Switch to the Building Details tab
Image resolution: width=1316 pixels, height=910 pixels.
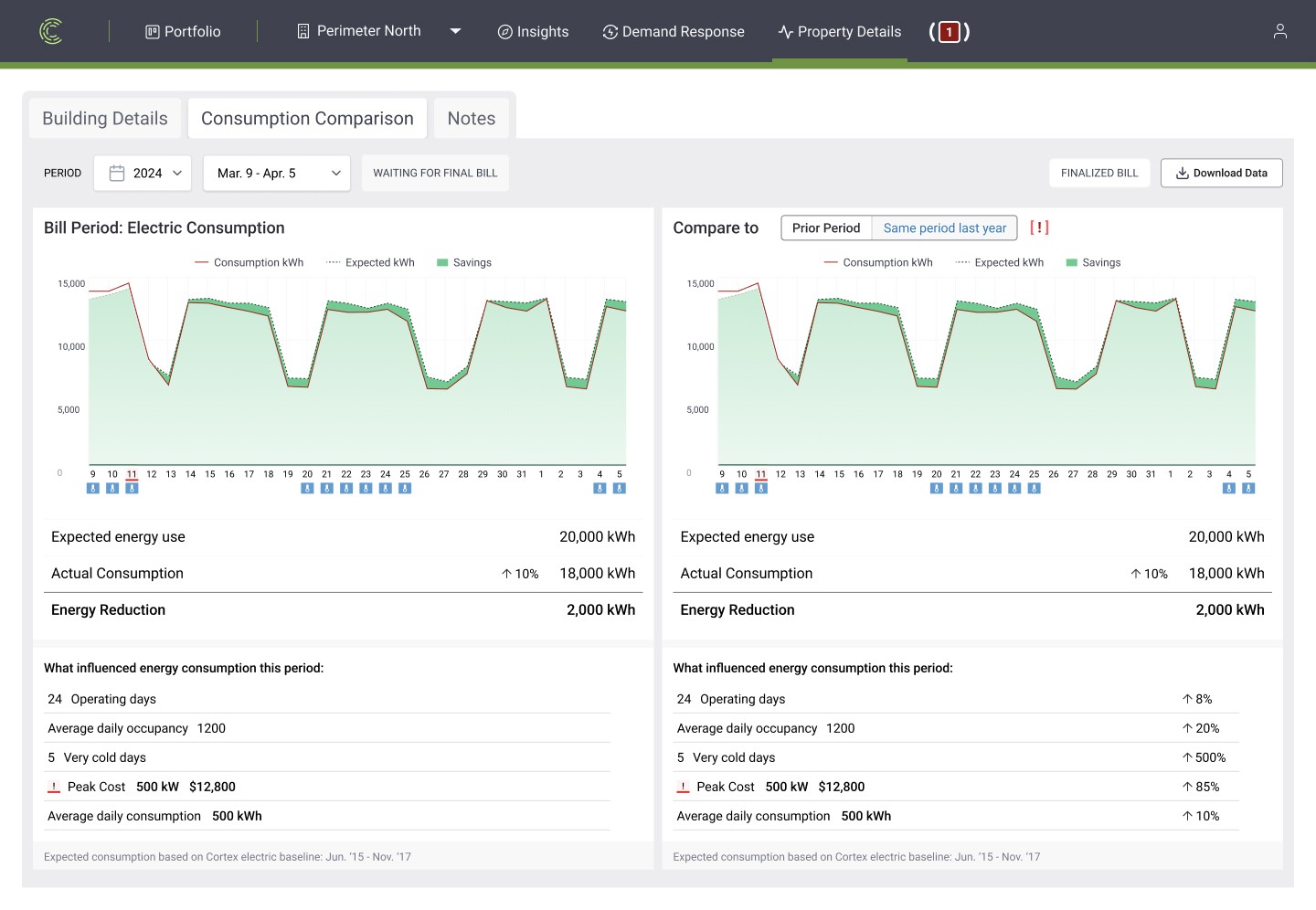click(105, 119)
